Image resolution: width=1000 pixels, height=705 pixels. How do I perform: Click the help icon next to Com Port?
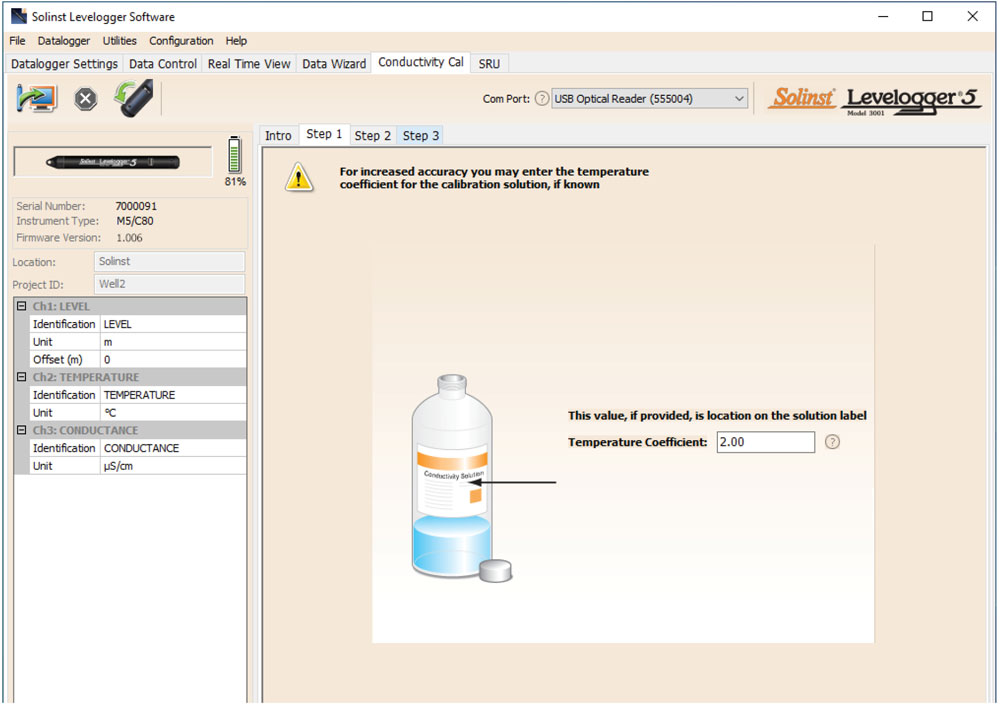(x=542, y=99)
